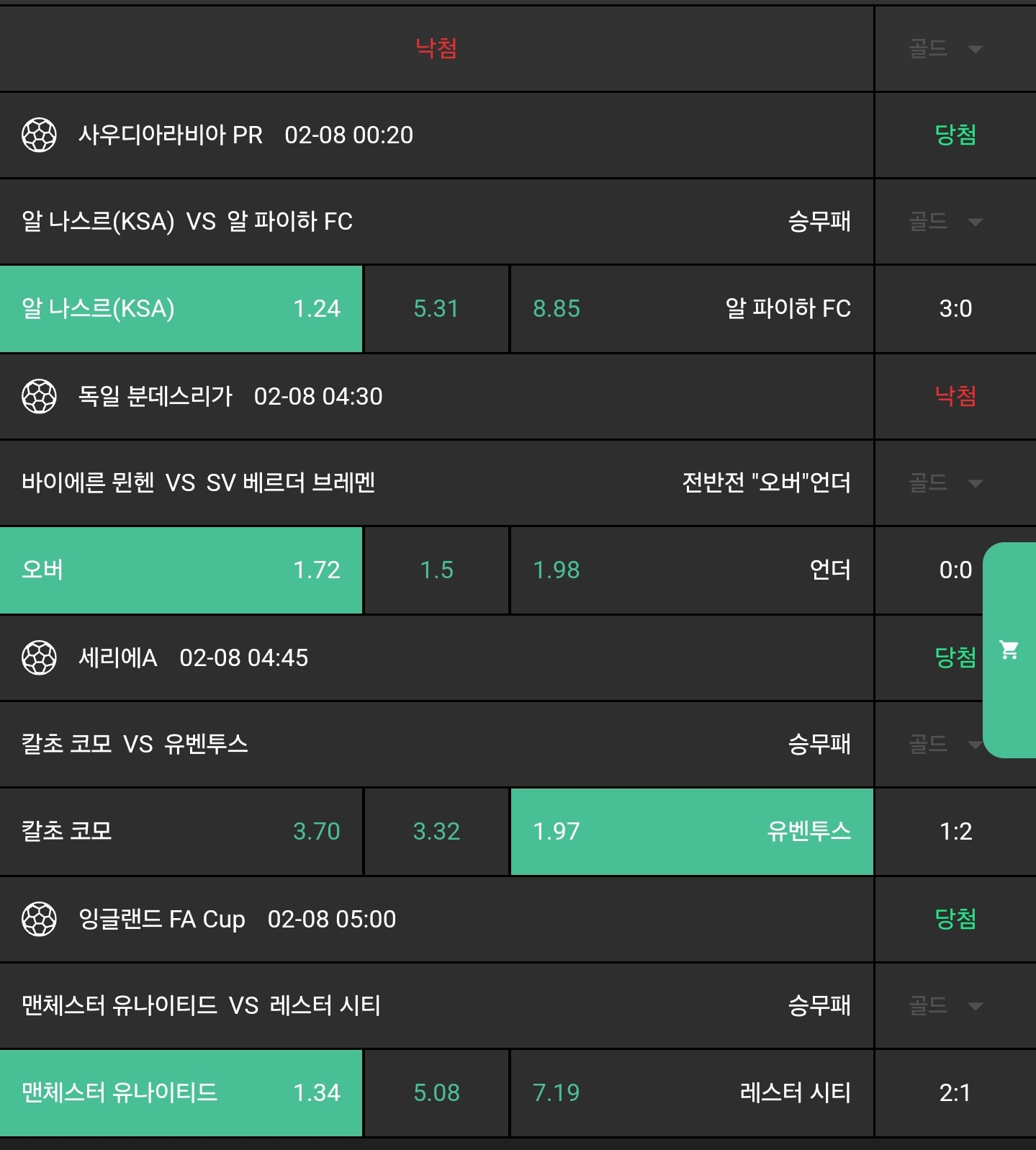Open the green shopping cart tab
This screenshot has height=1150, width=1036.
pos(1009,650)
